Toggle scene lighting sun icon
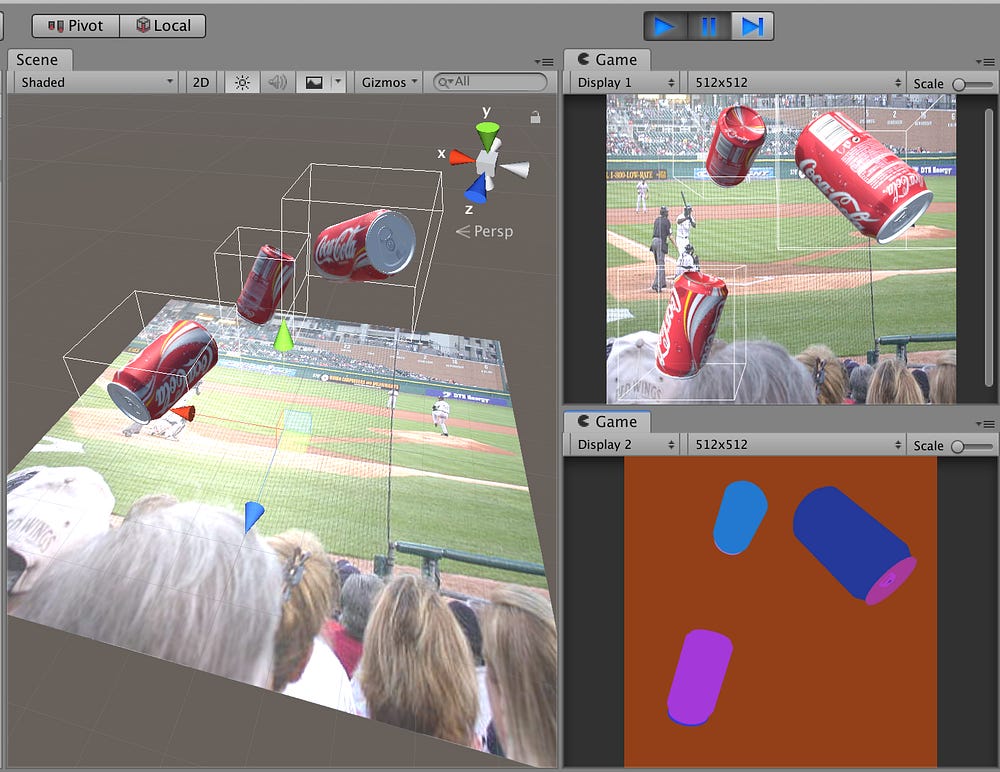1000x772 pixels. tap(242, 82)
